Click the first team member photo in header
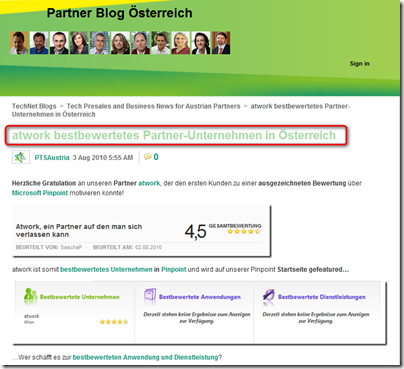This screenshot has height=369, width=404. tap(19, 43)
